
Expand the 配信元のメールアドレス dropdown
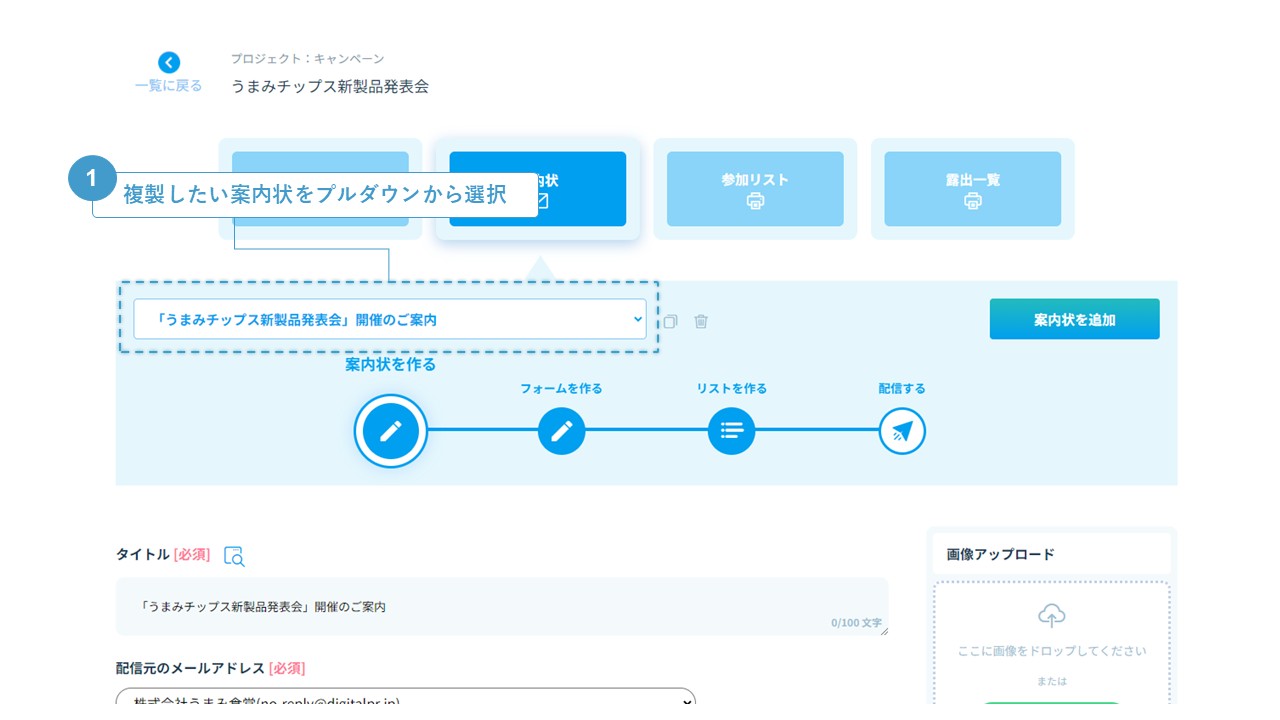[405, 700]
